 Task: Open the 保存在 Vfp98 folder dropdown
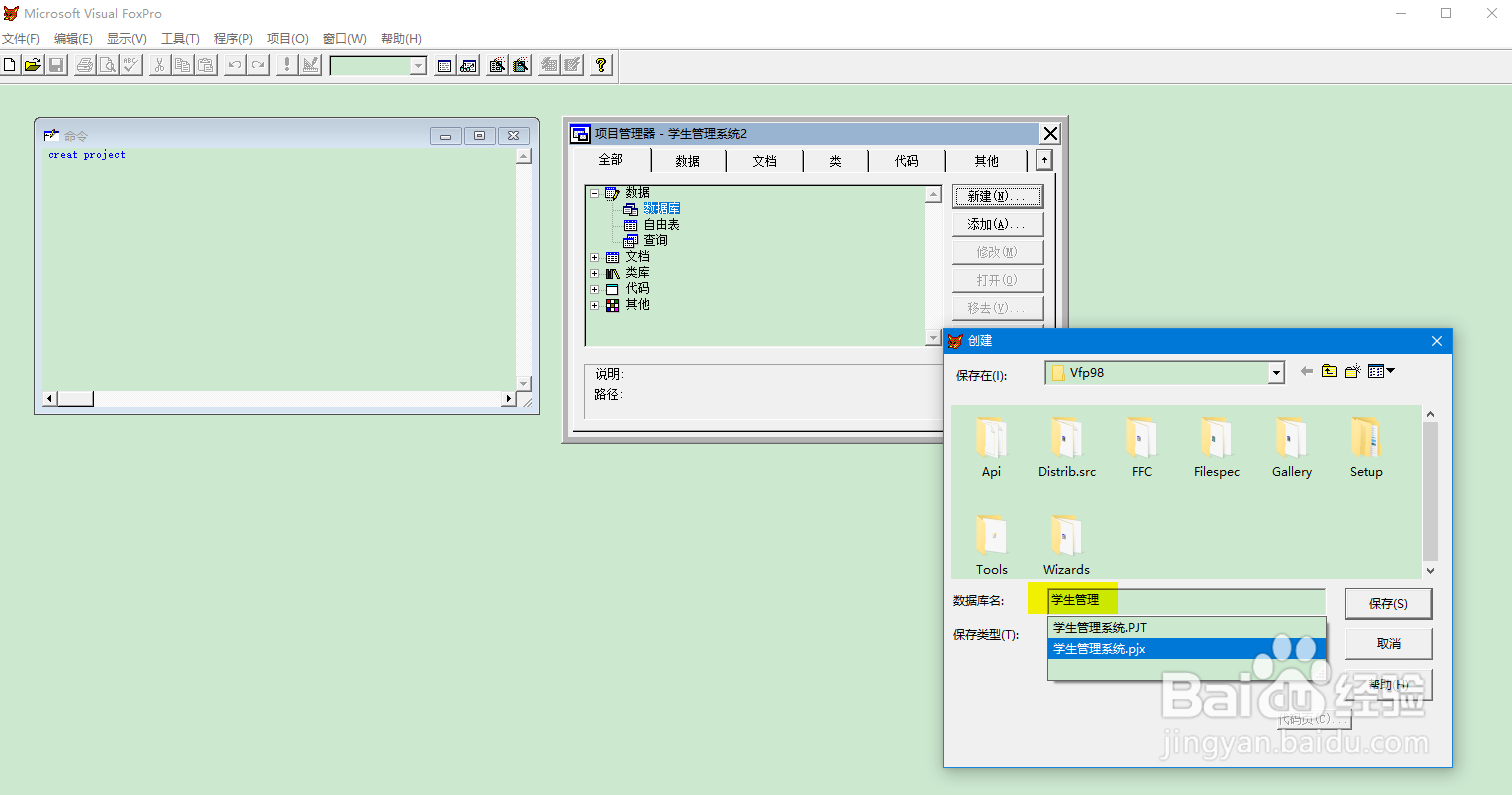1275,372
